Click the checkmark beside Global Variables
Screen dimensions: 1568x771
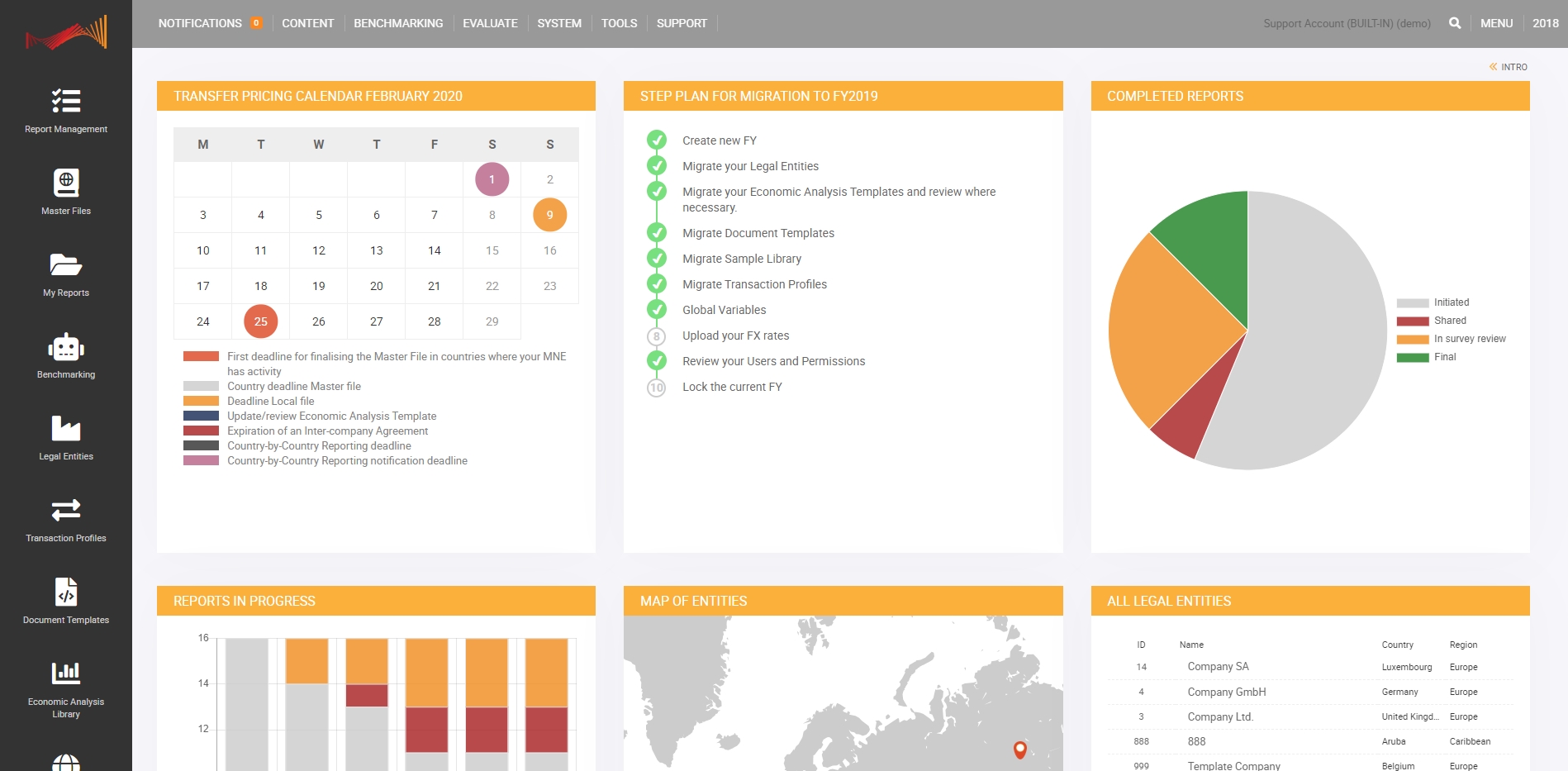tap(657, 309)
